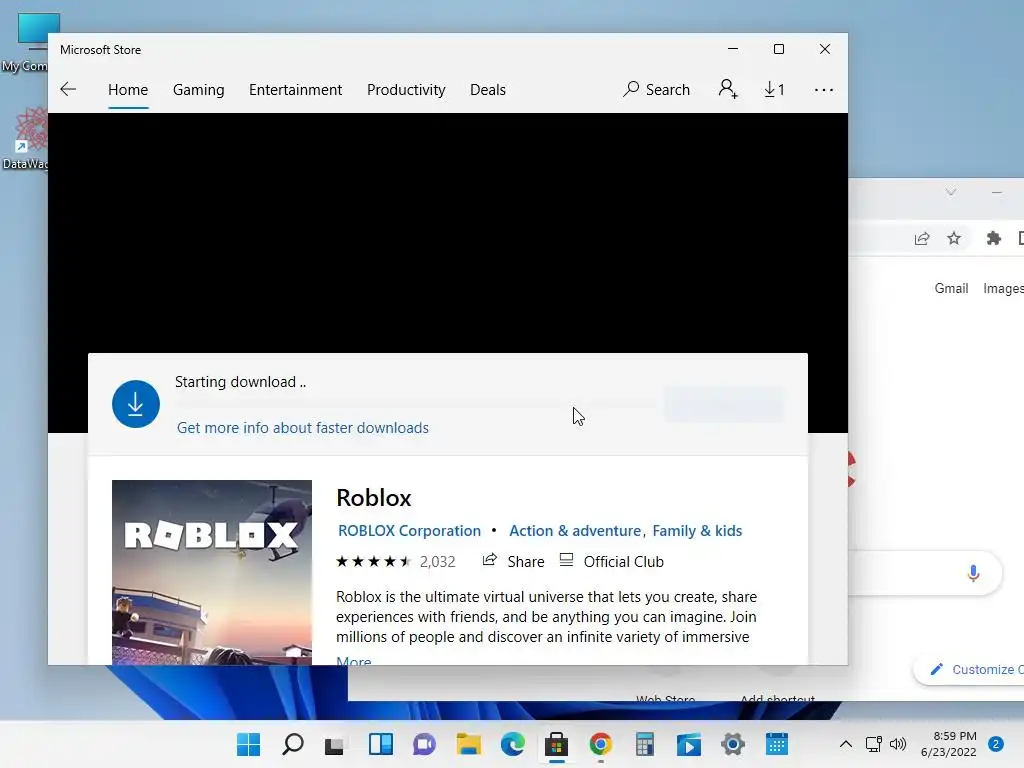Open the Windows Start menu

tap(248, 744)
